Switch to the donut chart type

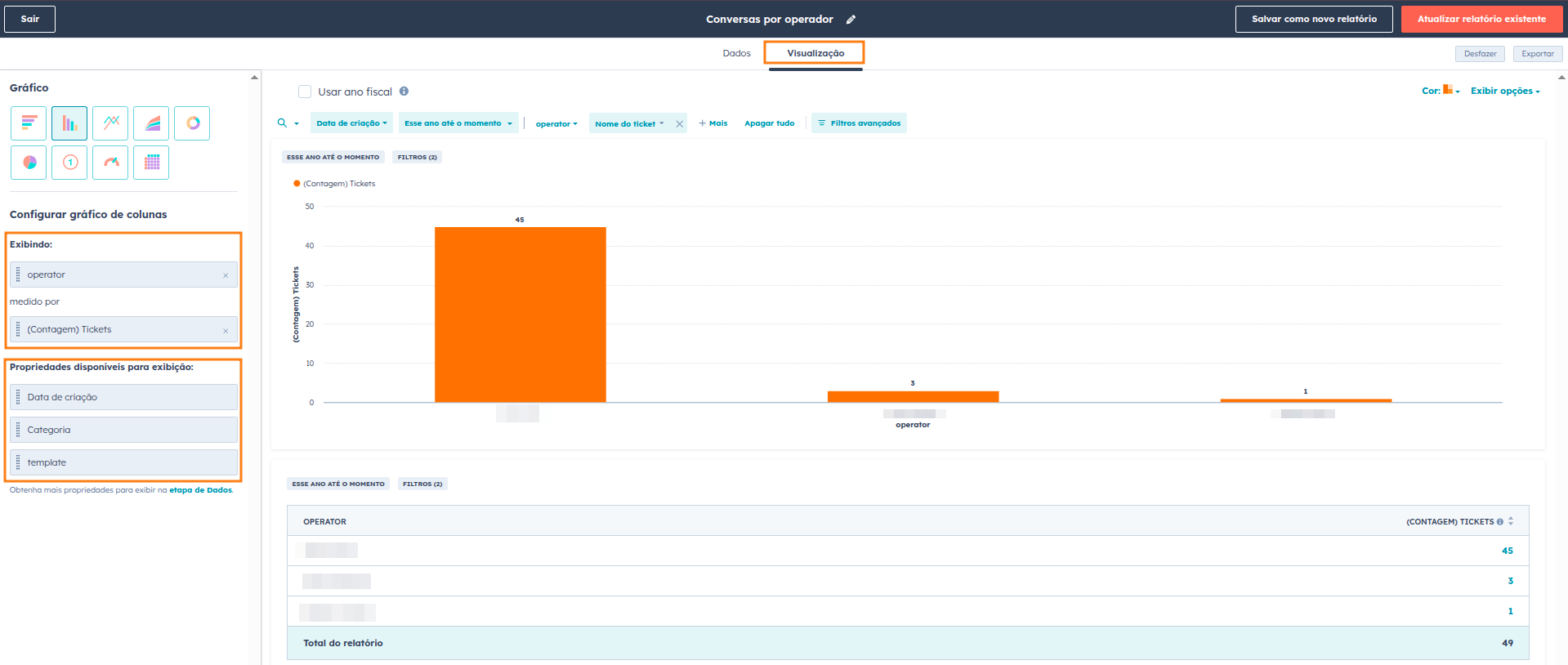tap(192, 123)
